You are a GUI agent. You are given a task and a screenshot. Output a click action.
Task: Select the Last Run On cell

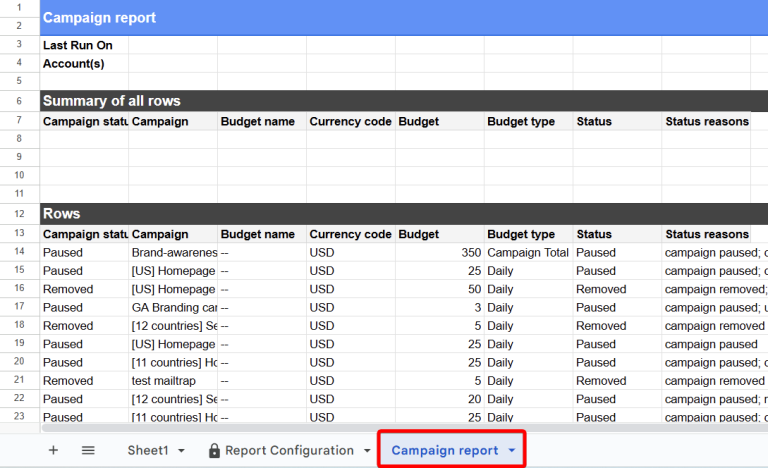(84, 45)
